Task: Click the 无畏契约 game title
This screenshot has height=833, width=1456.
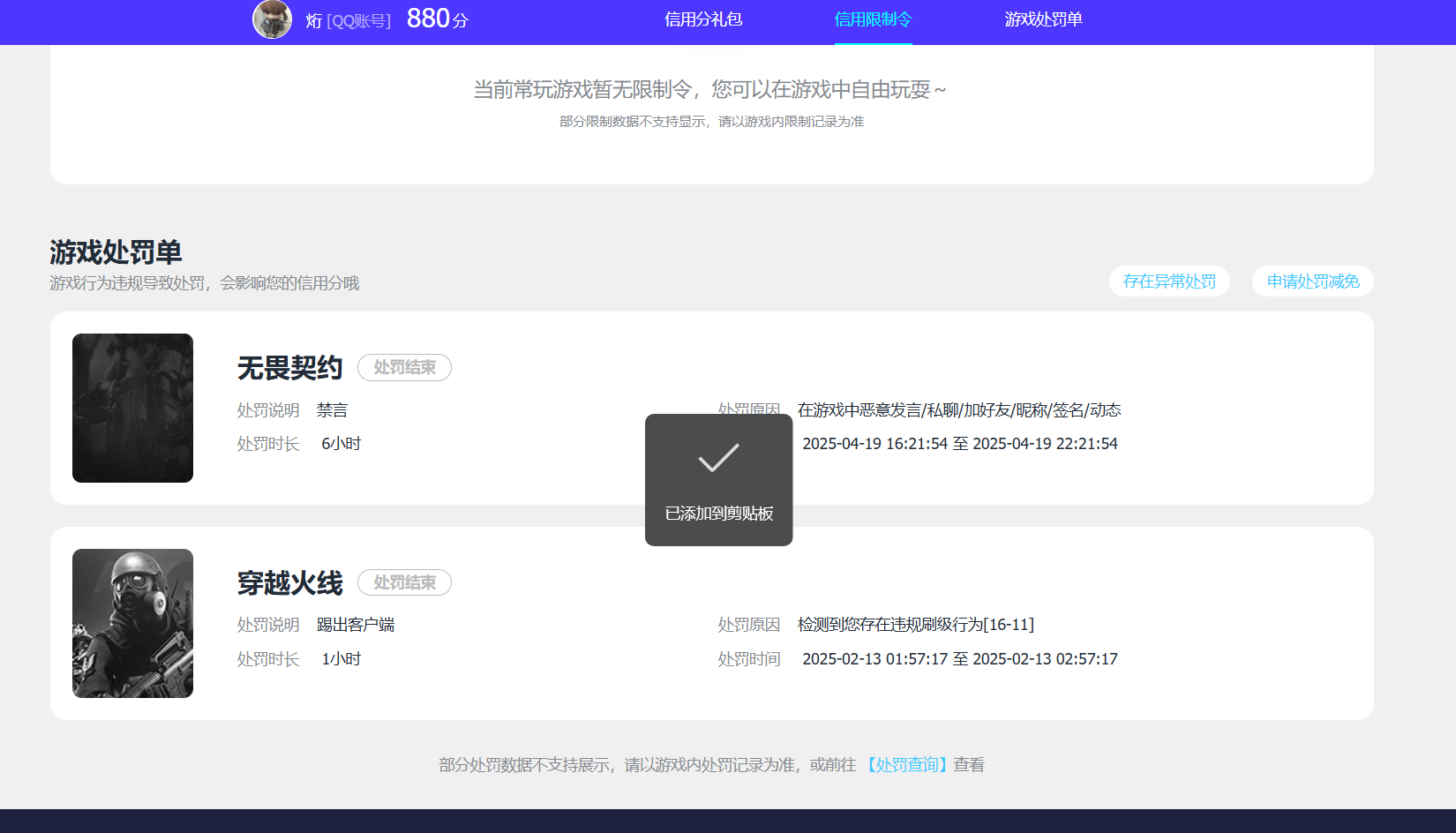Action: [x=289, y=368]
